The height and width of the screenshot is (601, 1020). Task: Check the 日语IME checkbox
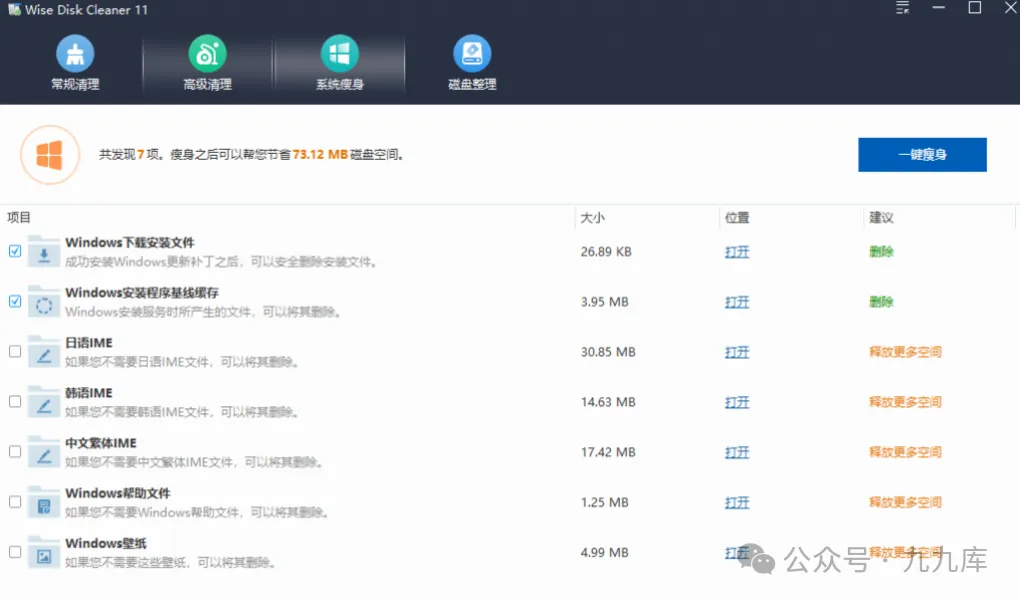coord(15,351)
